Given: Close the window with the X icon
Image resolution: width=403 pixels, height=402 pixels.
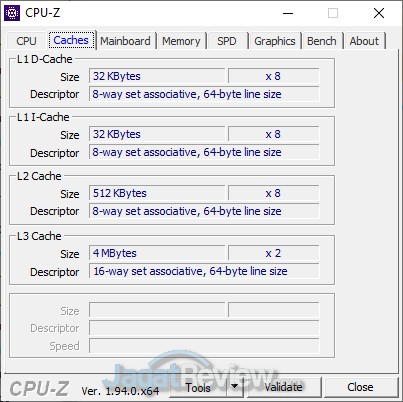Looking at the screenshot, I should (x=379, y=13).
